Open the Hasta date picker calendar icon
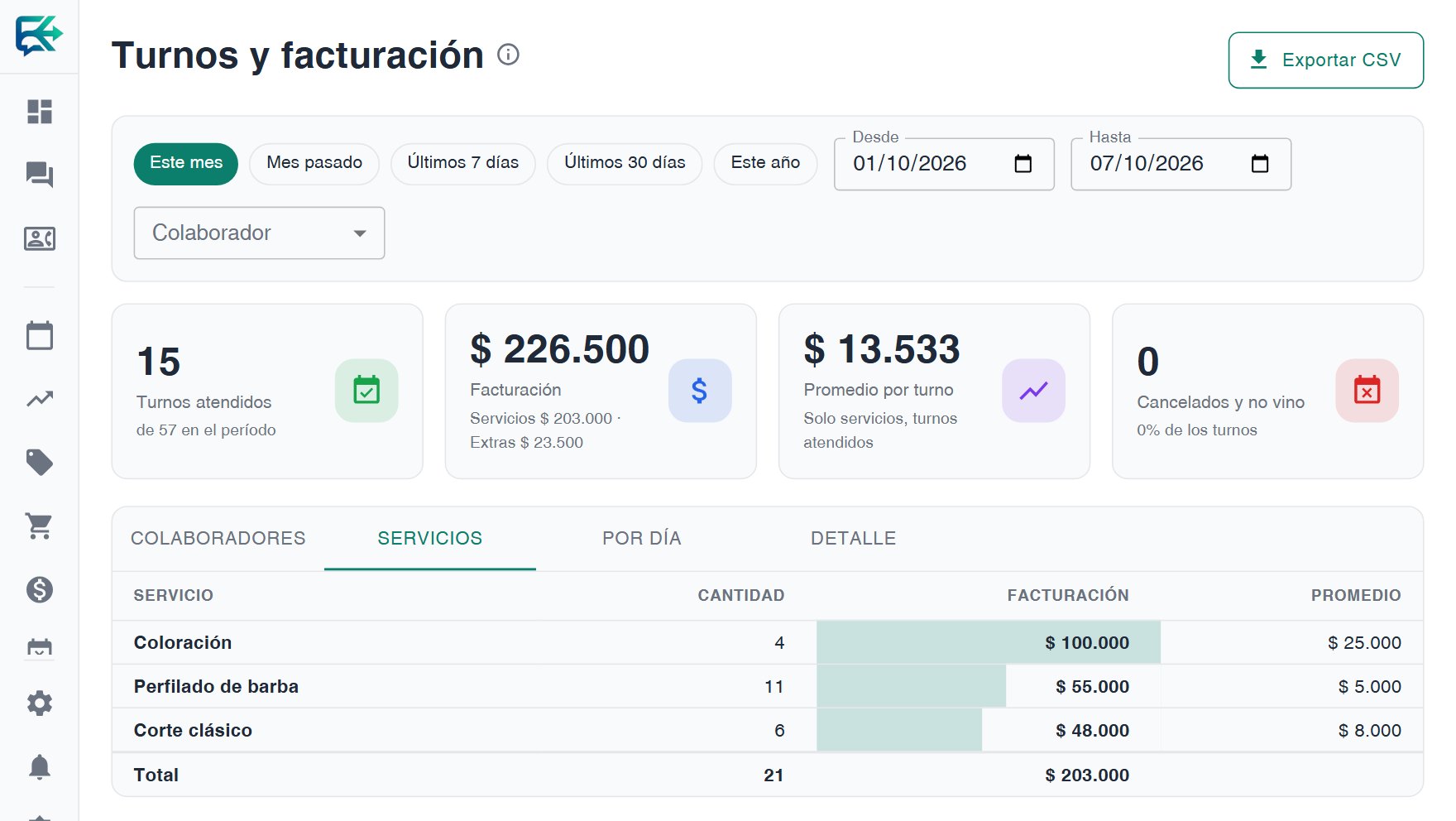The width and height of the screenshot is (1456, 821). point(1260,164)
